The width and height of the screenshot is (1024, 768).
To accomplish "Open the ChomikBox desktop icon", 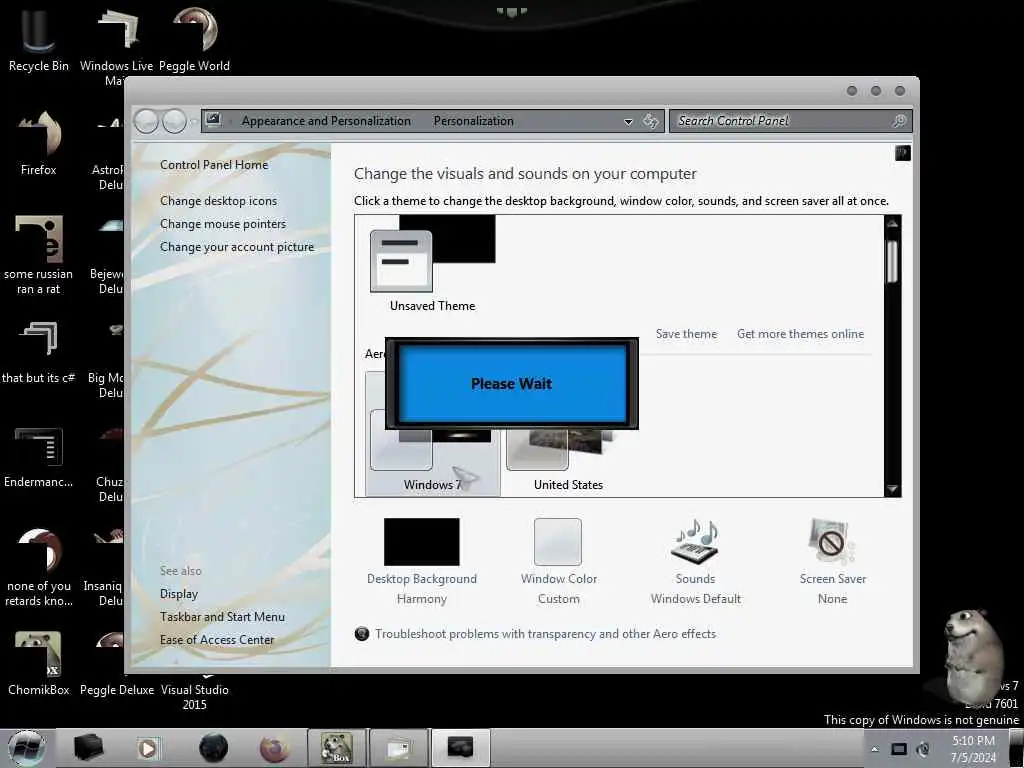I will pos(38,664).
